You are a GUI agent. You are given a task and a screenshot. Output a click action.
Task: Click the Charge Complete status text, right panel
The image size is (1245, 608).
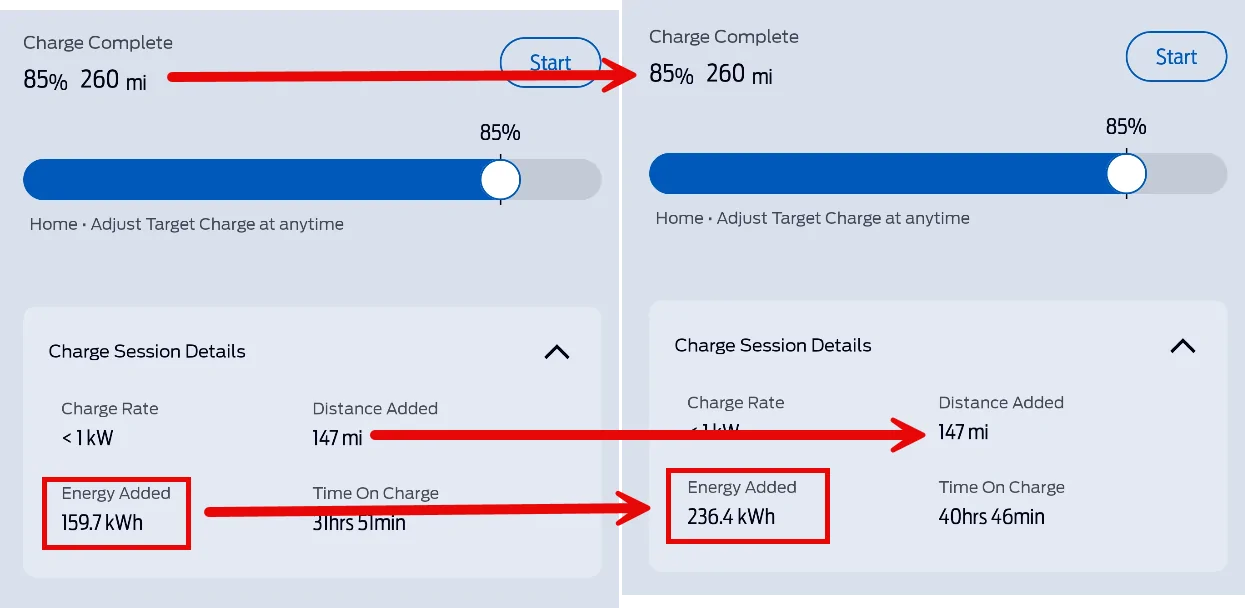coord(724,37)
